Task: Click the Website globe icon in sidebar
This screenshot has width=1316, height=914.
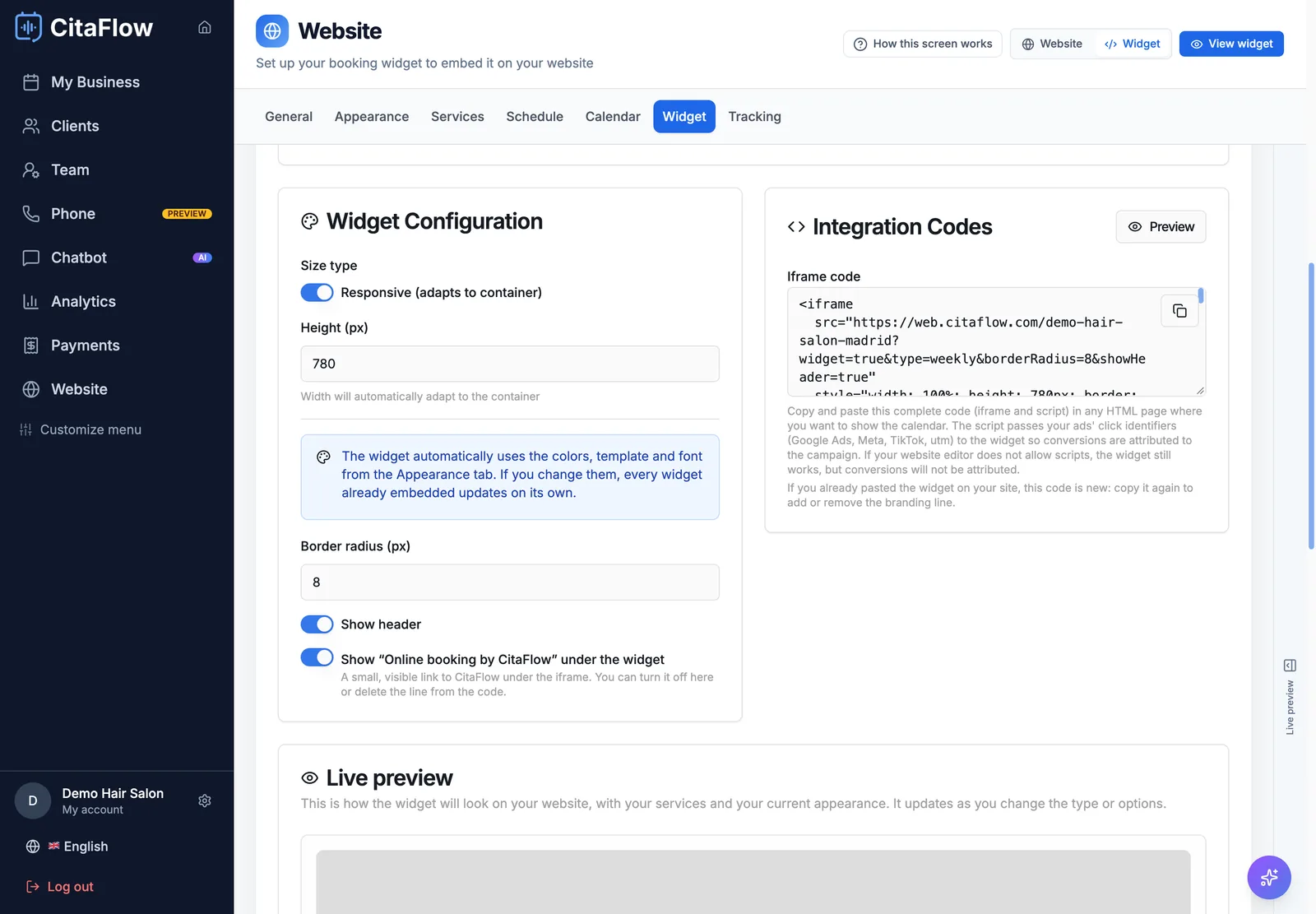Action: tap(31, 389)
